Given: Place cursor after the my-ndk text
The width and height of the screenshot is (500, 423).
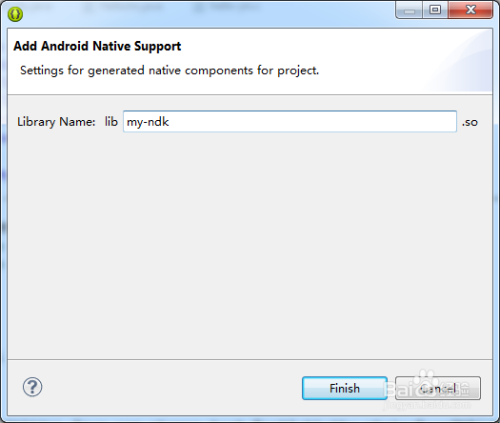Looking at the screenshot, I should point(170,122).
